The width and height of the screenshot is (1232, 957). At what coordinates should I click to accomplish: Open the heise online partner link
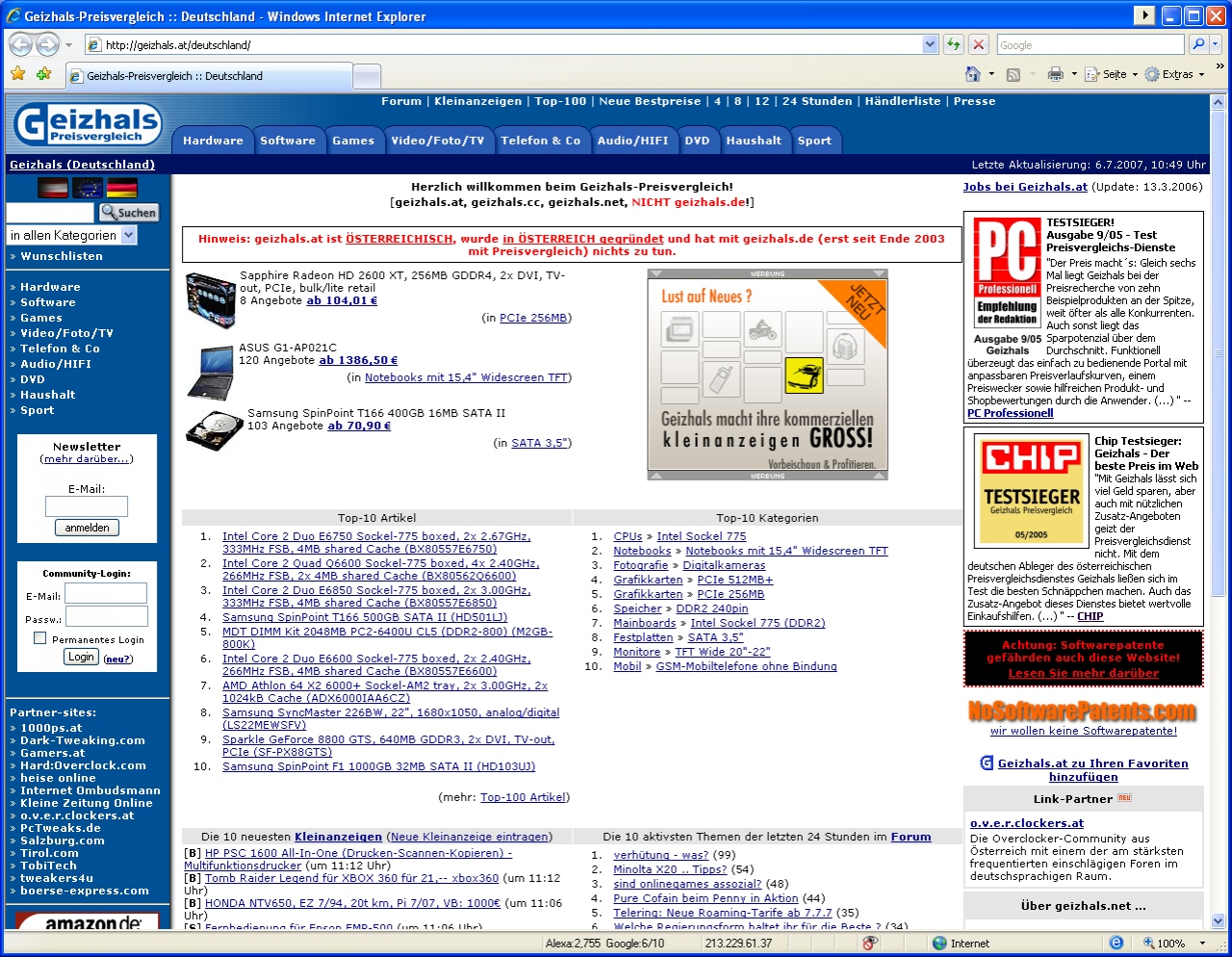click(x=58, y=778)
